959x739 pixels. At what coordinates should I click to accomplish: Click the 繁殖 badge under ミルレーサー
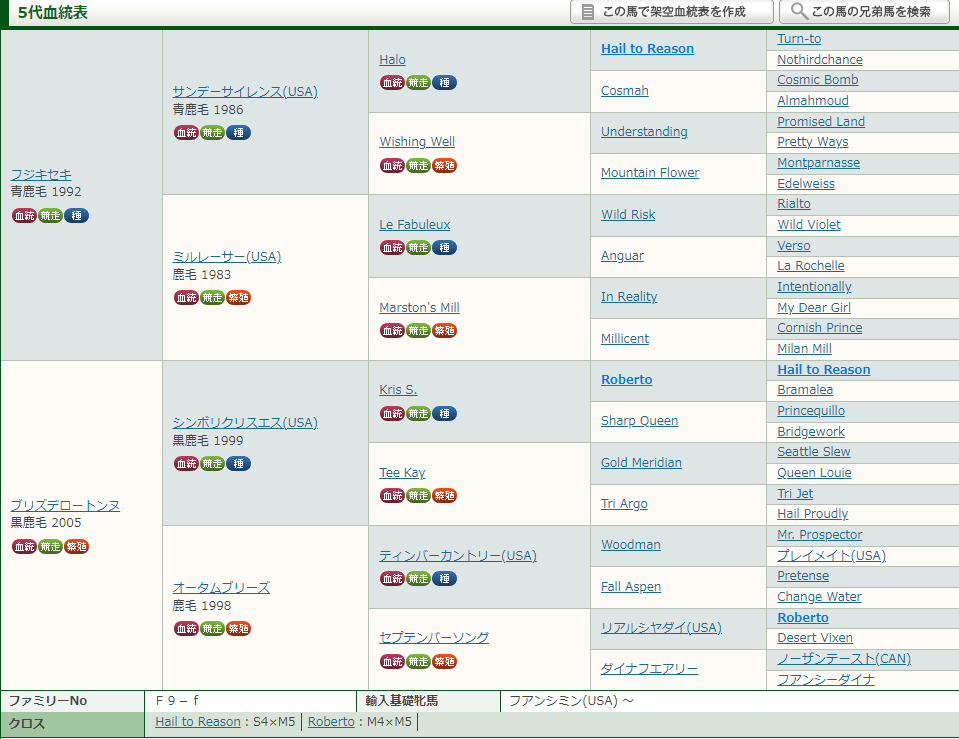[239, 298]
